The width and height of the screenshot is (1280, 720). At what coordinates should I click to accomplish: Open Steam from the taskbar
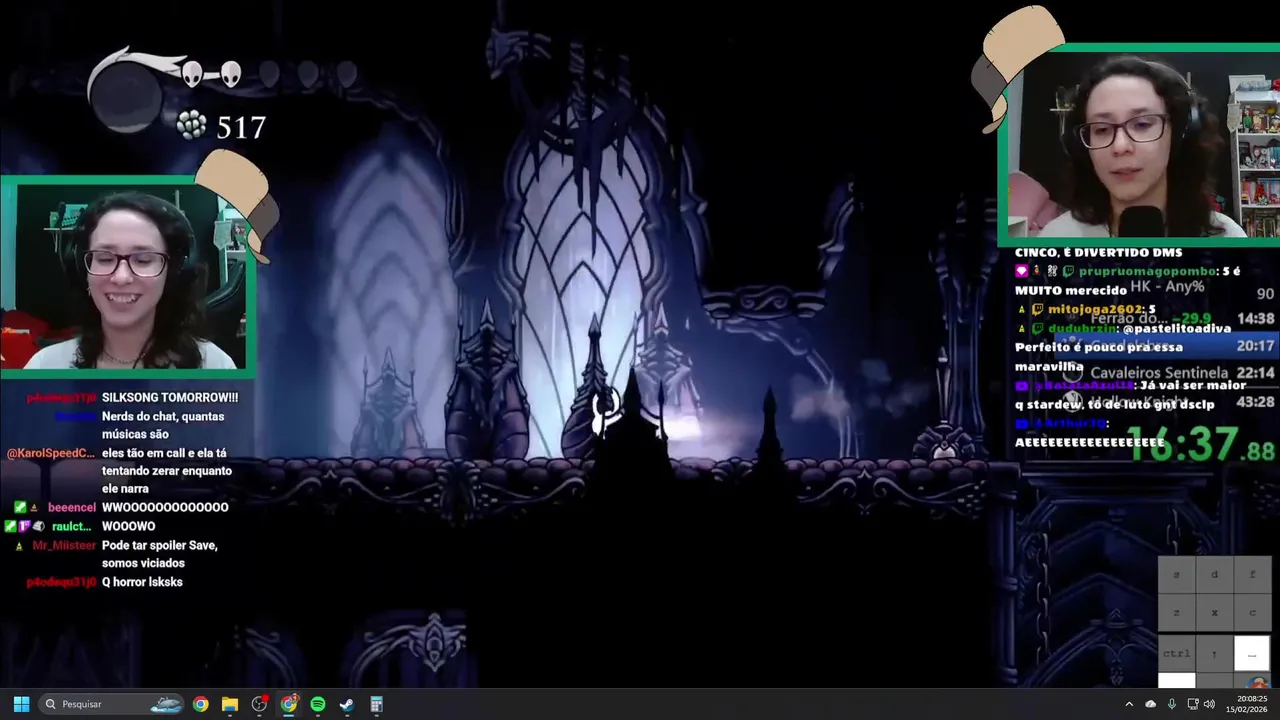(347, 704)
